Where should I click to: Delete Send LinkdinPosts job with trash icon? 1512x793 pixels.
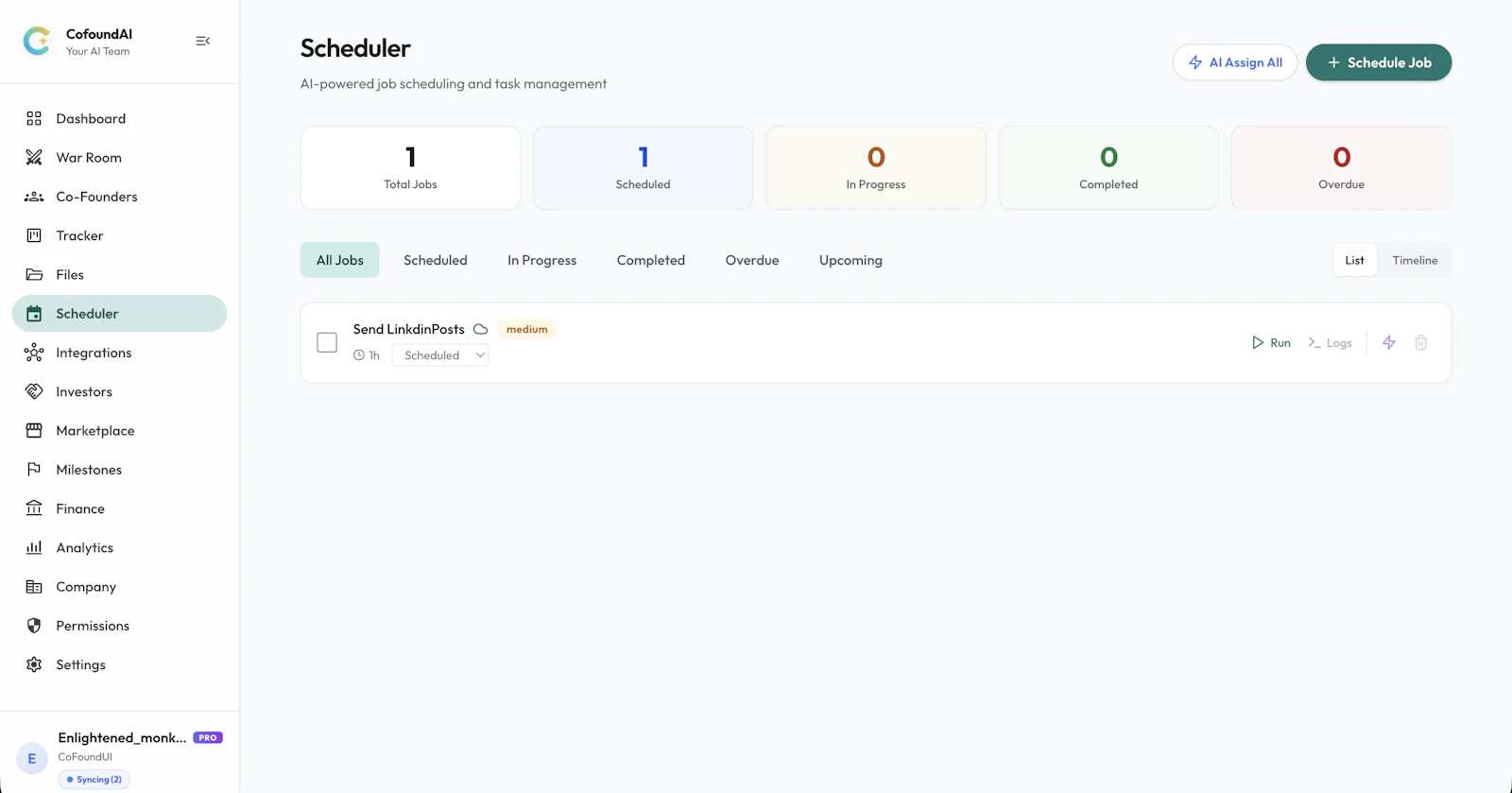tap(1420, 342)
